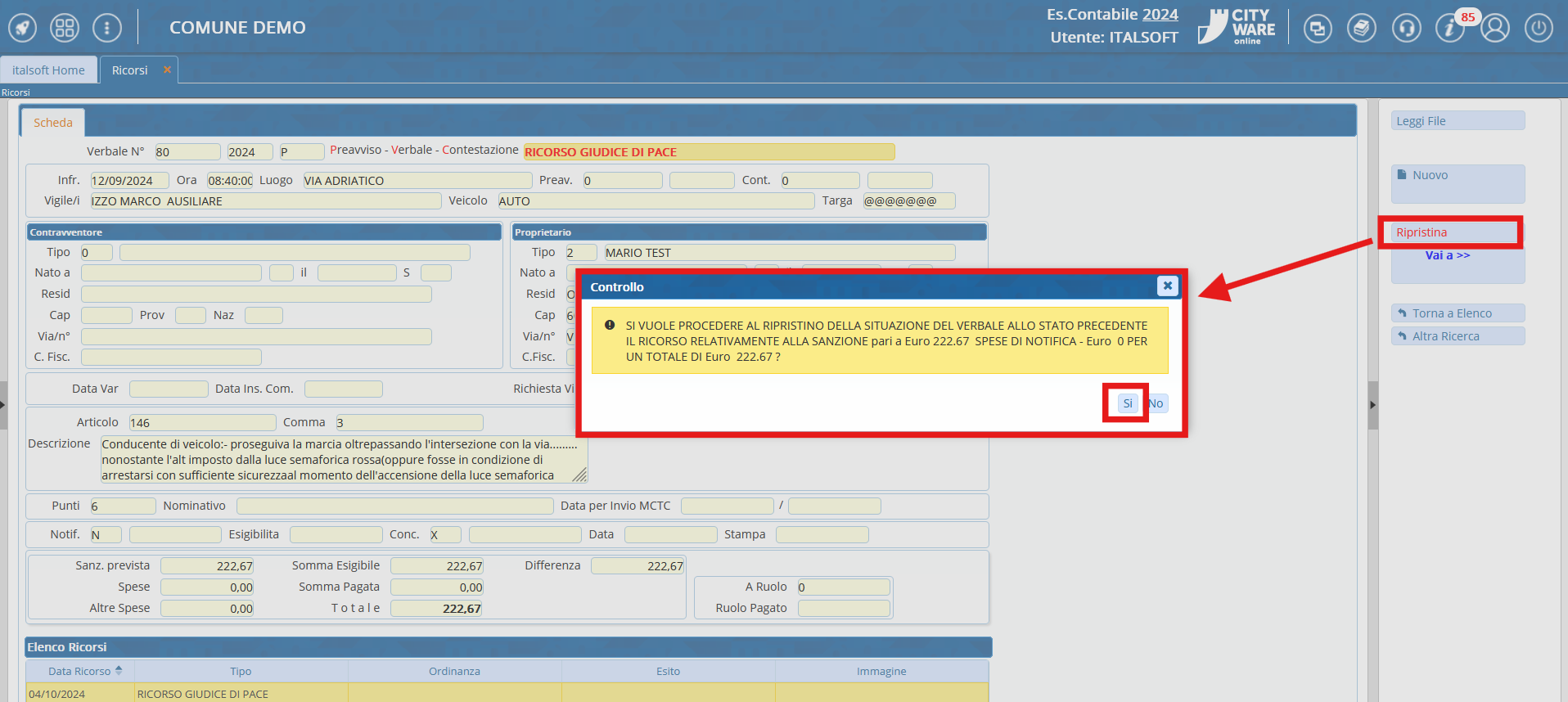
Task: Open the user profile icon
Action: coord(1494,29)
